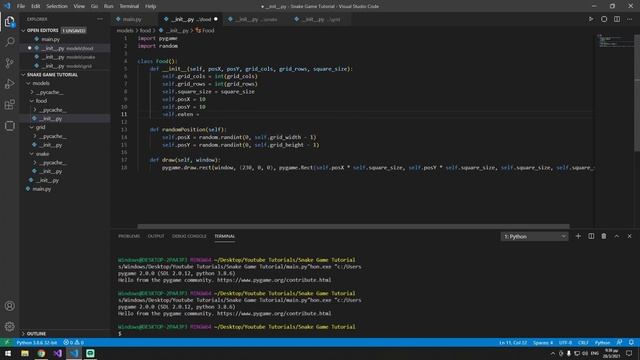Split the terminal pane
Image resolution: width=640 pixels, height=360 pixels.
tap(591, 236)
